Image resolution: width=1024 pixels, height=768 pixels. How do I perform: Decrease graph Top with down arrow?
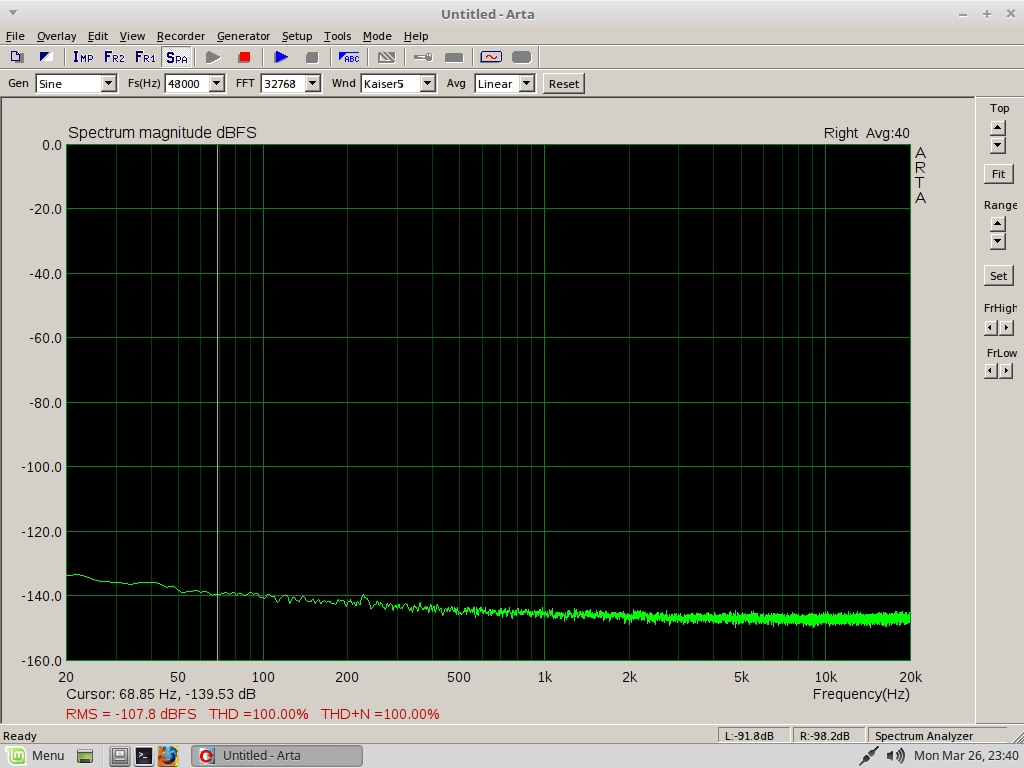coord(998,145)
